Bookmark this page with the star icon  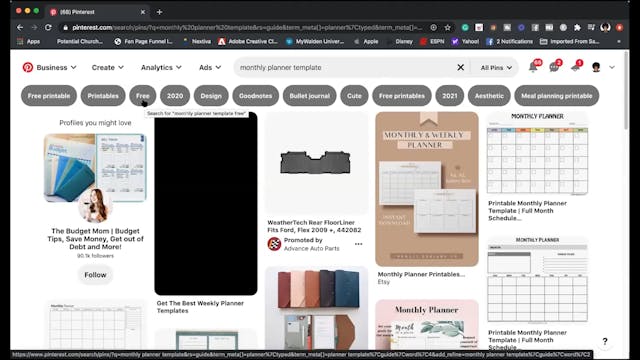coord(448,27)
